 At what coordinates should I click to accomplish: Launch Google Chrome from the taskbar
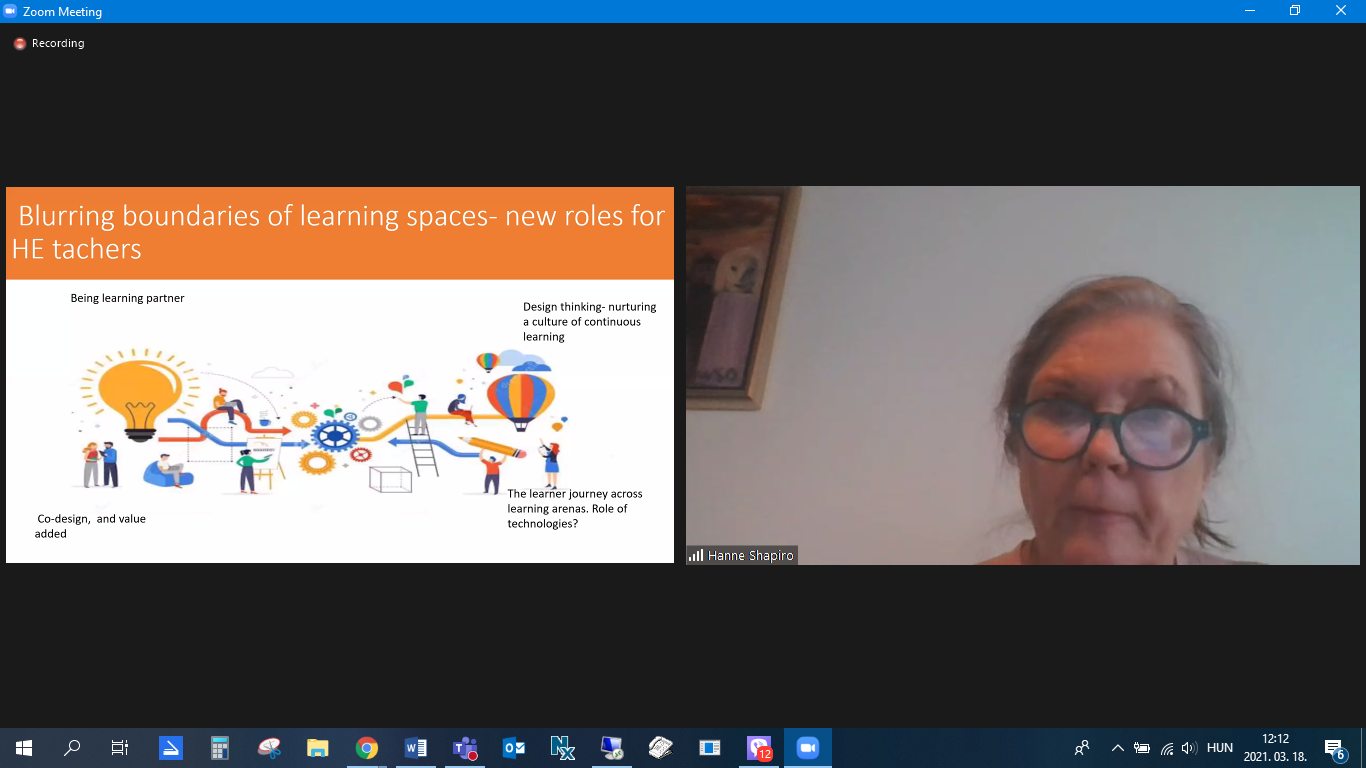point(367,748)
